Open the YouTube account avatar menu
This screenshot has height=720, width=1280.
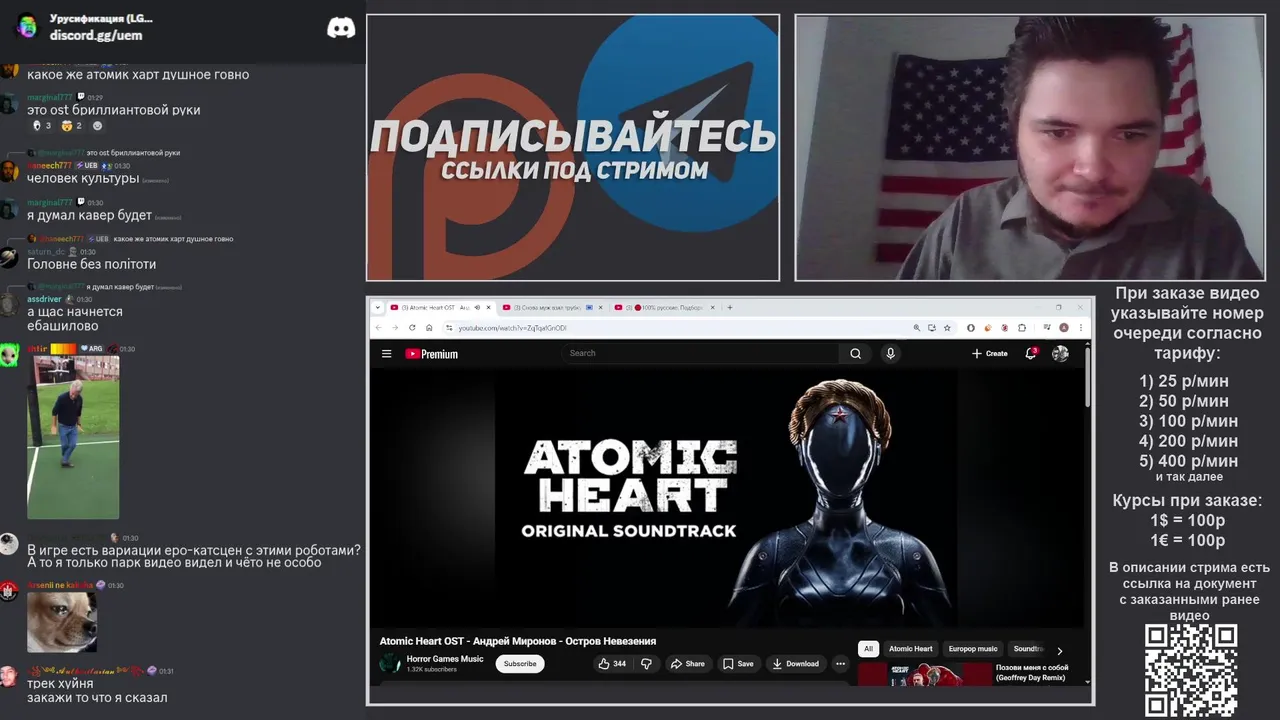[x=1060, y=353]
